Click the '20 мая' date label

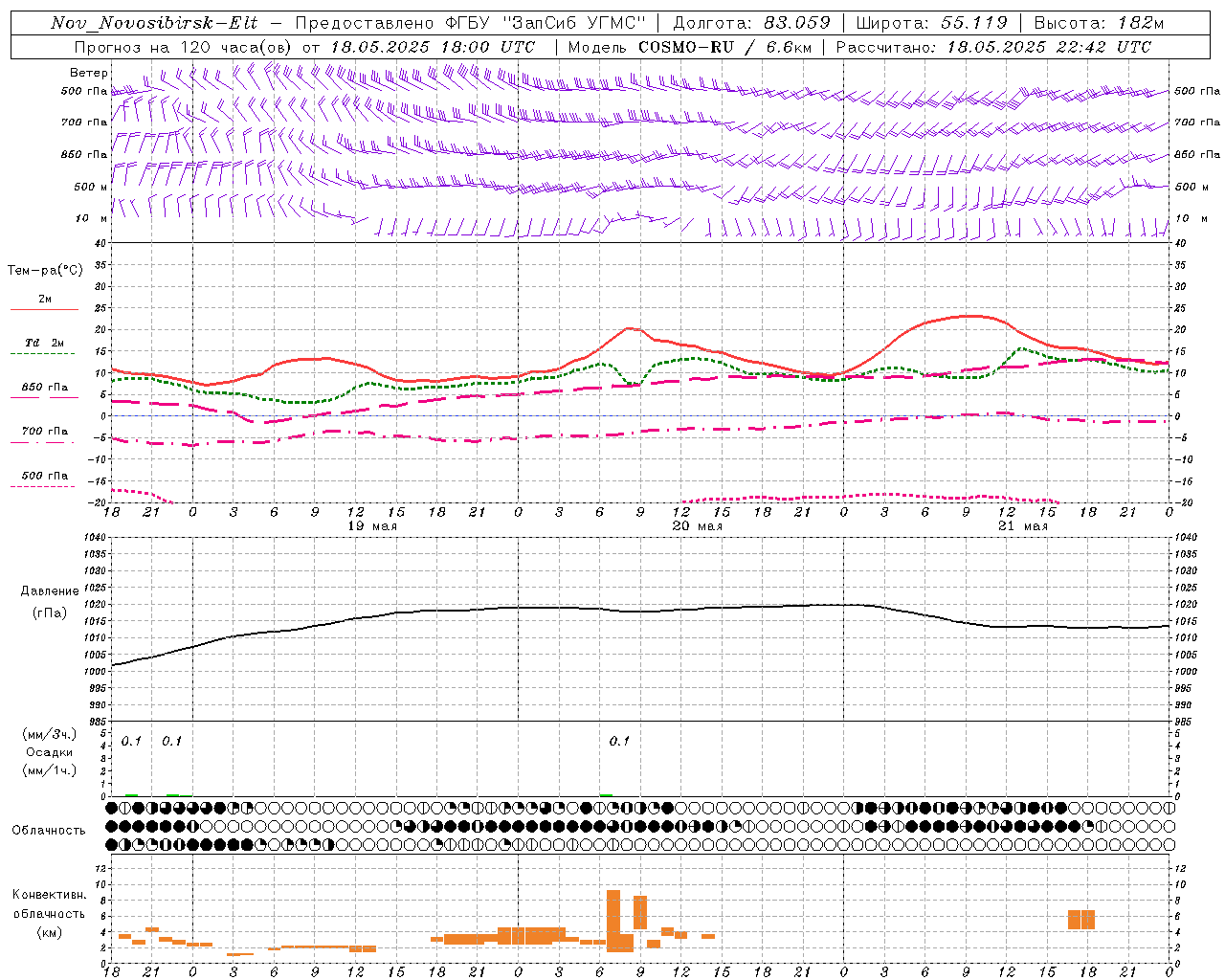click(697, 526)
